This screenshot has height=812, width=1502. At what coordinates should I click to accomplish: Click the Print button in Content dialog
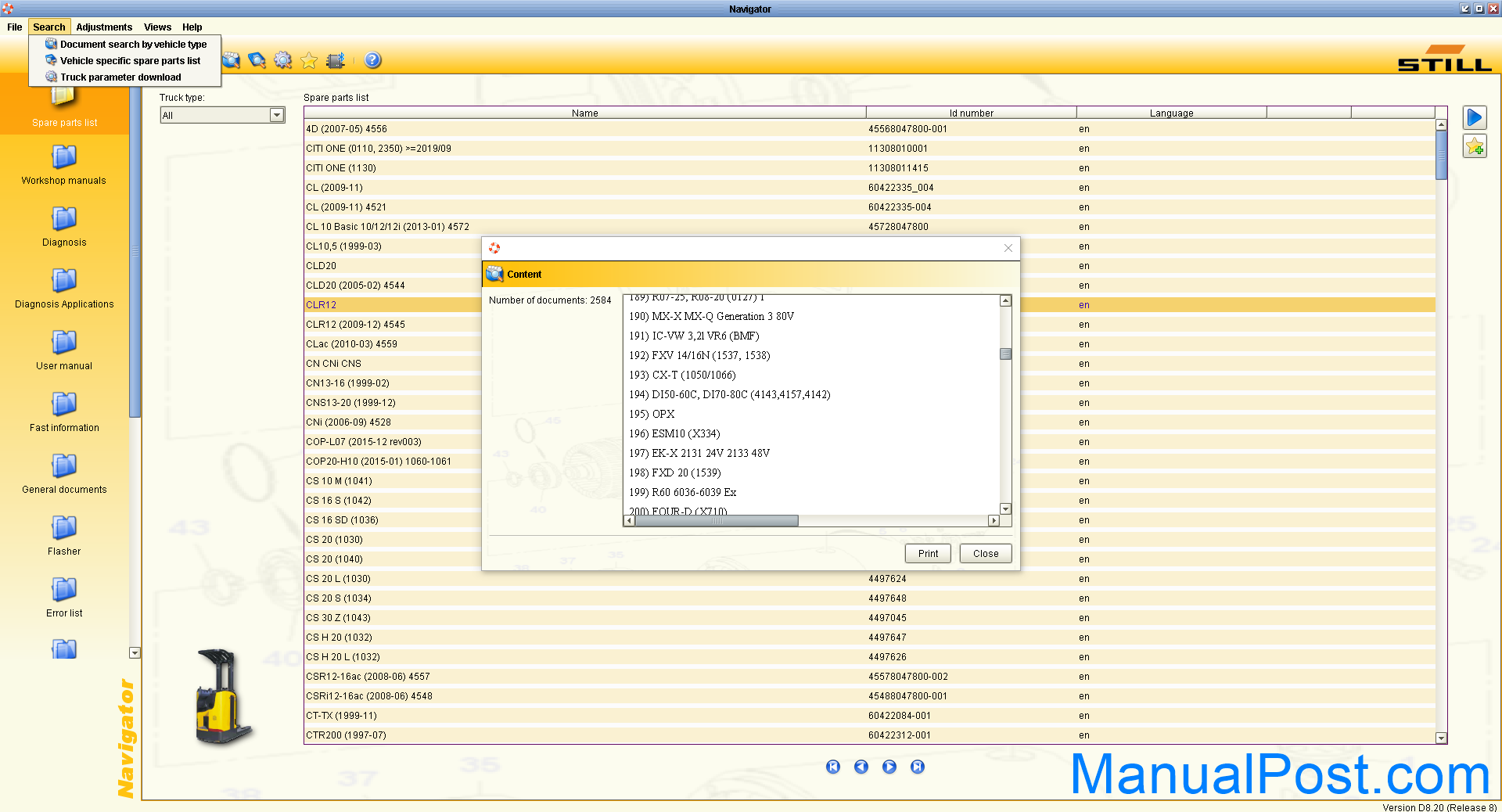point(928,553)
